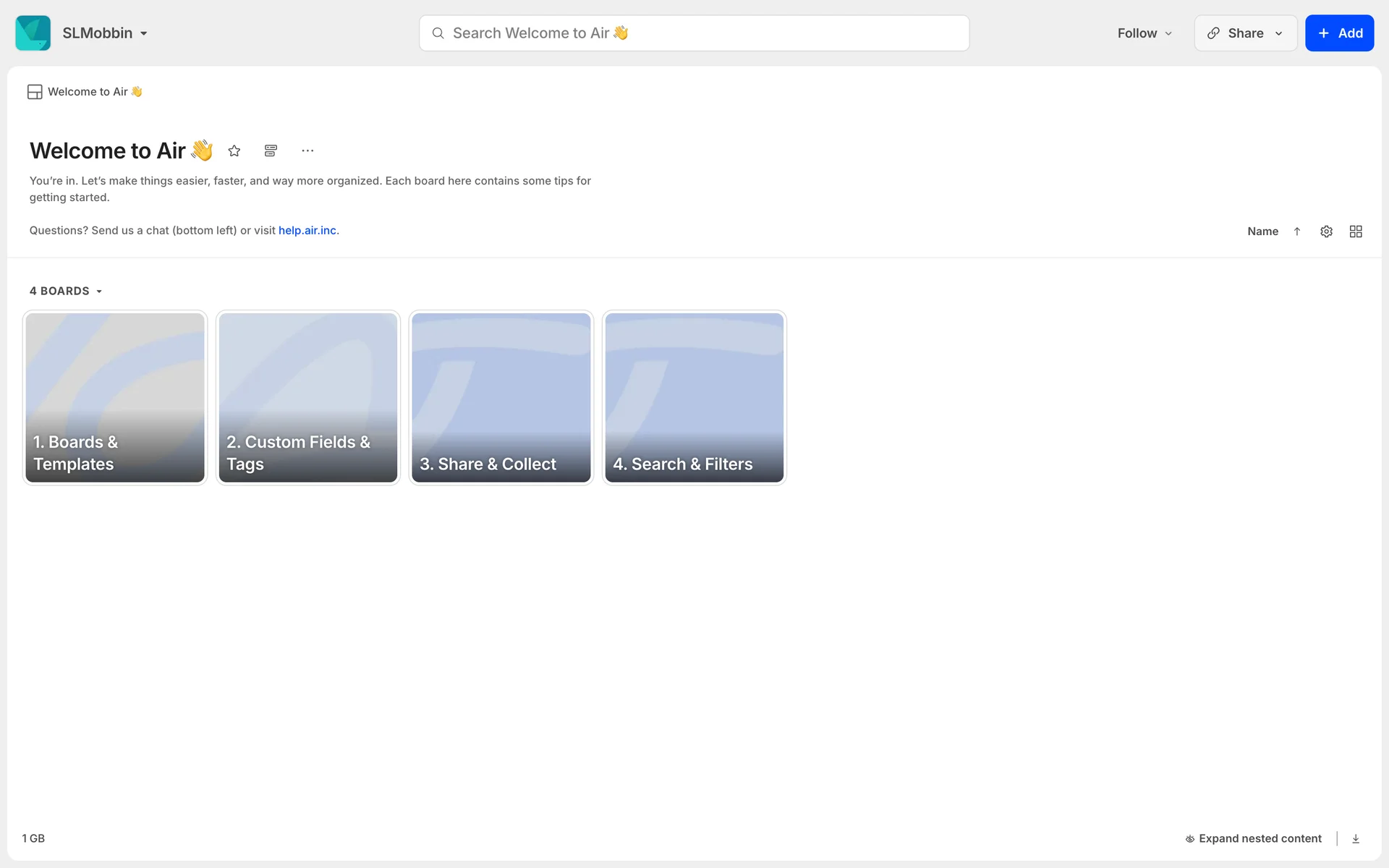The height and width of the screenshot is (868, 1389).
Task: Open the Share dropdown menu
Action: pyautogui.click(x=1245, y=33)
